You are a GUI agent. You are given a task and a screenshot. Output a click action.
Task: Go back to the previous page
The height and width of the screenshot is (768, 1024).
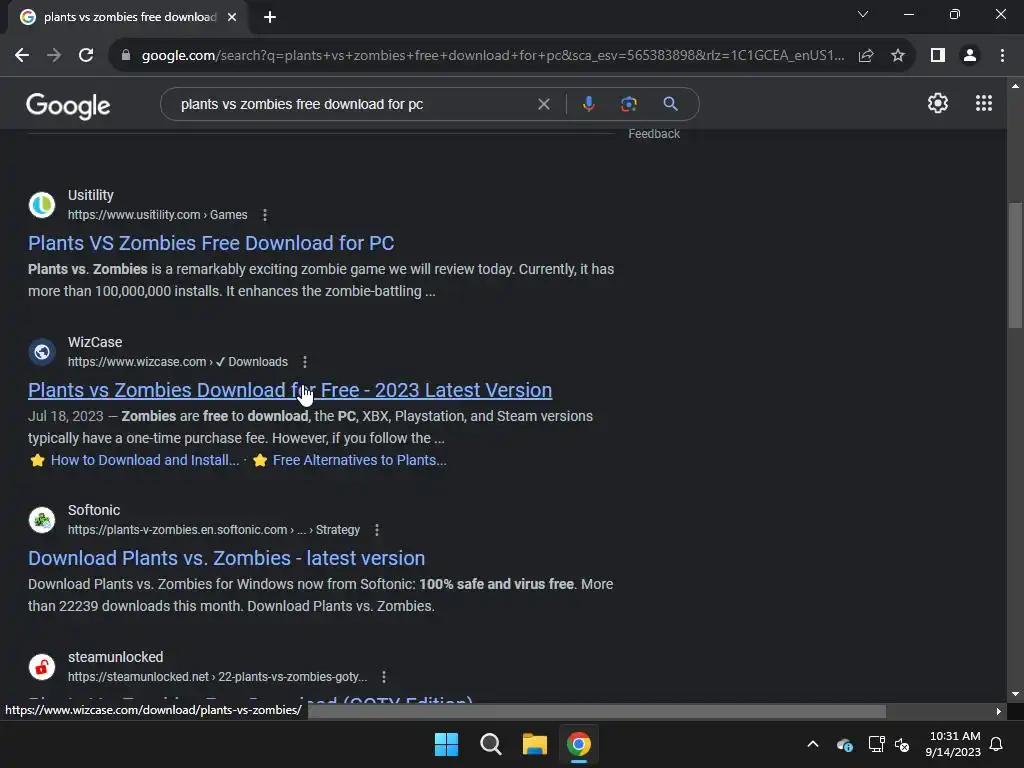[22, 56]
